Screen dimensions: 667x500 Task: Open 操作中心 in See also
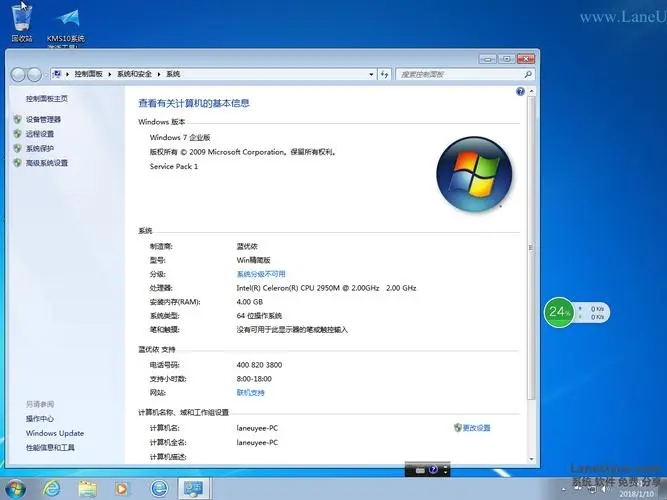(40, 419)
